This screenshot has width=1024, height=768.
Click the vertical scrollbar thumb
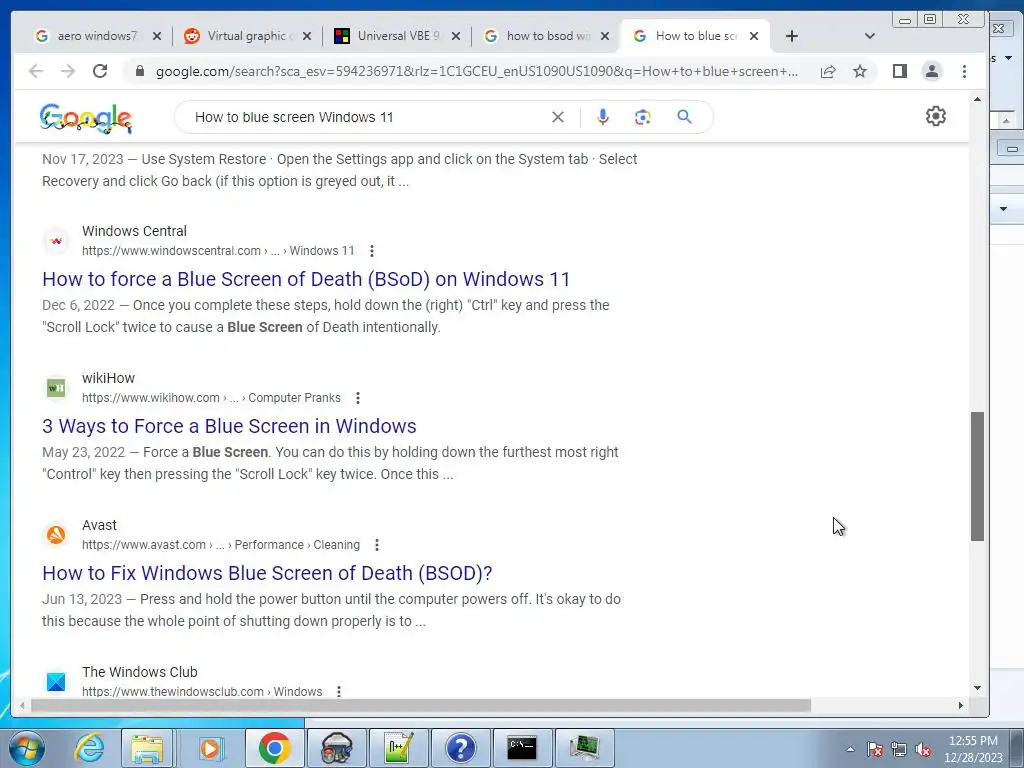coord(977,476)
